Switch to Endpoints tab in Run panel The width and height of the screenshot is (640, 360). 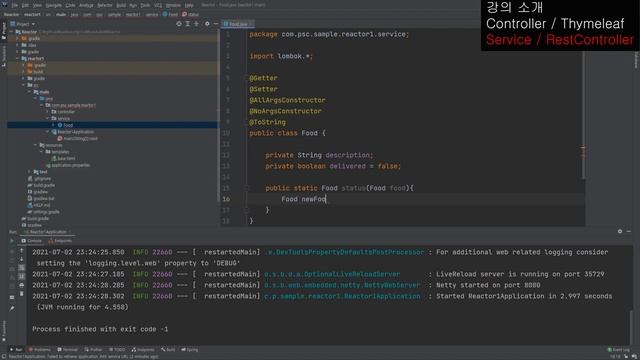pos(60,241)
